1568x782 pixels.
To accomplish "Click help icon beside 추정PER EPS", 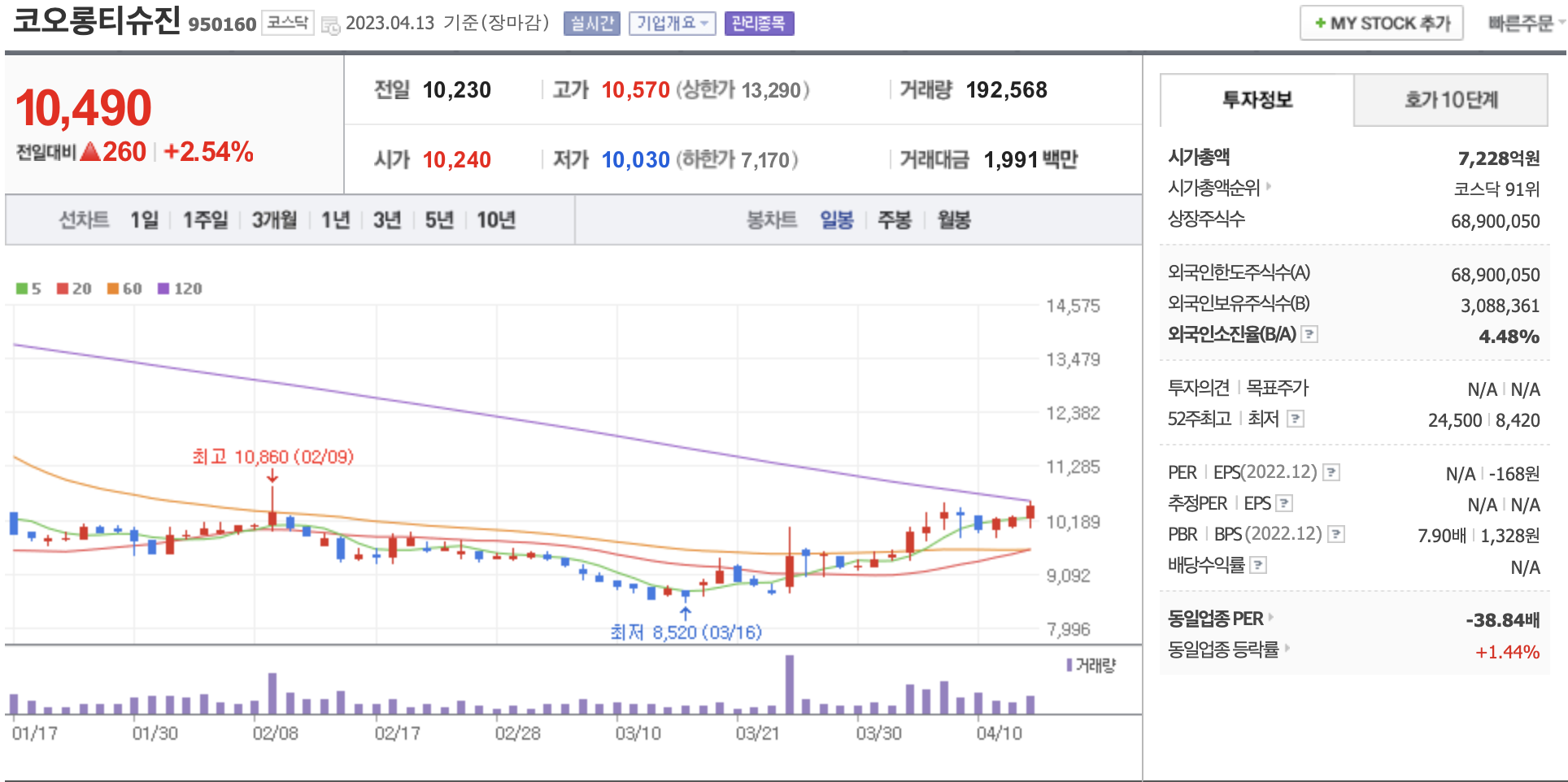I will (1284, 503).
